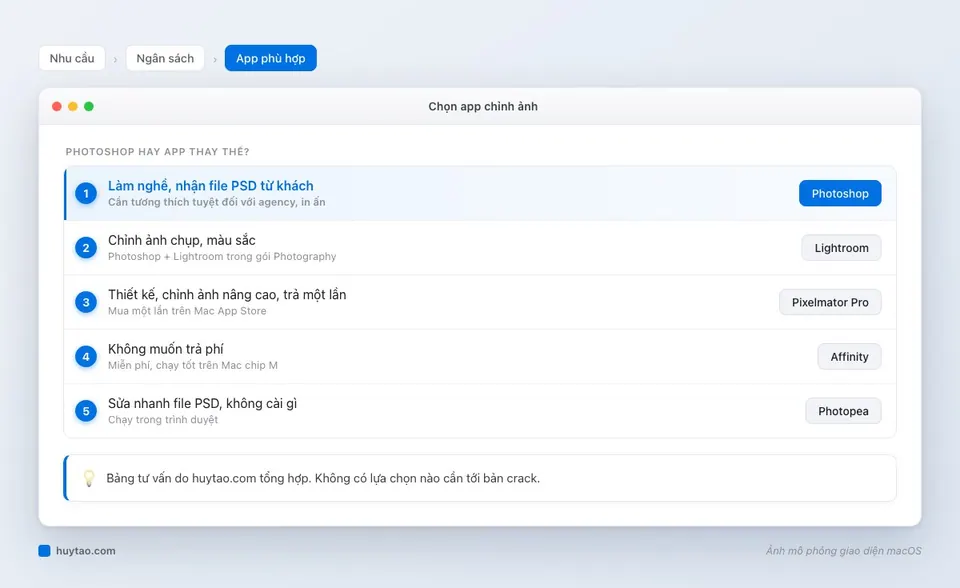Image resolution: width=960 pixels, height=588 pixels.
Task: Choose the Photoshop button
Action: (x=840, y=194)
